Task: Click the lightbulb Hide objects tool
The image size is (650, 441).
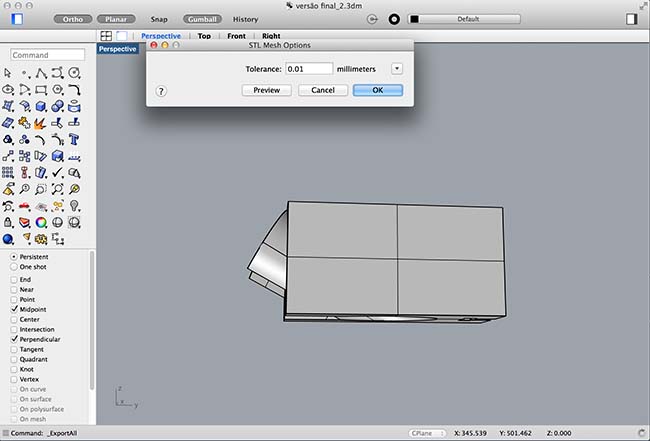Action: click(x=74, y=206)
